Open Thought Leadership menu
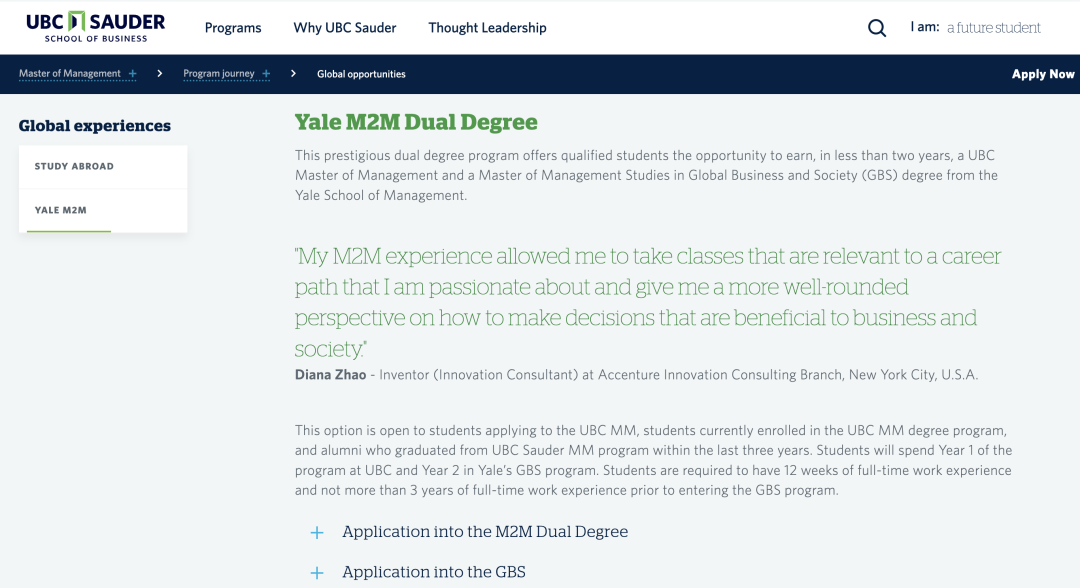The image size is (1080, 588). (488, 28)
